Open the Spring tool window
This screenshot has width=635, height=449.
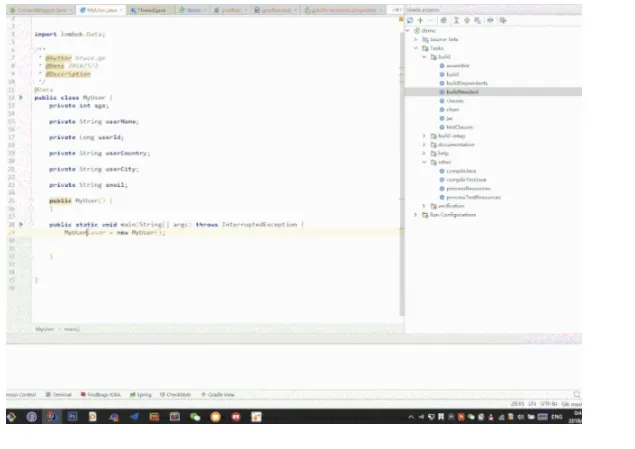coord(141,394)
